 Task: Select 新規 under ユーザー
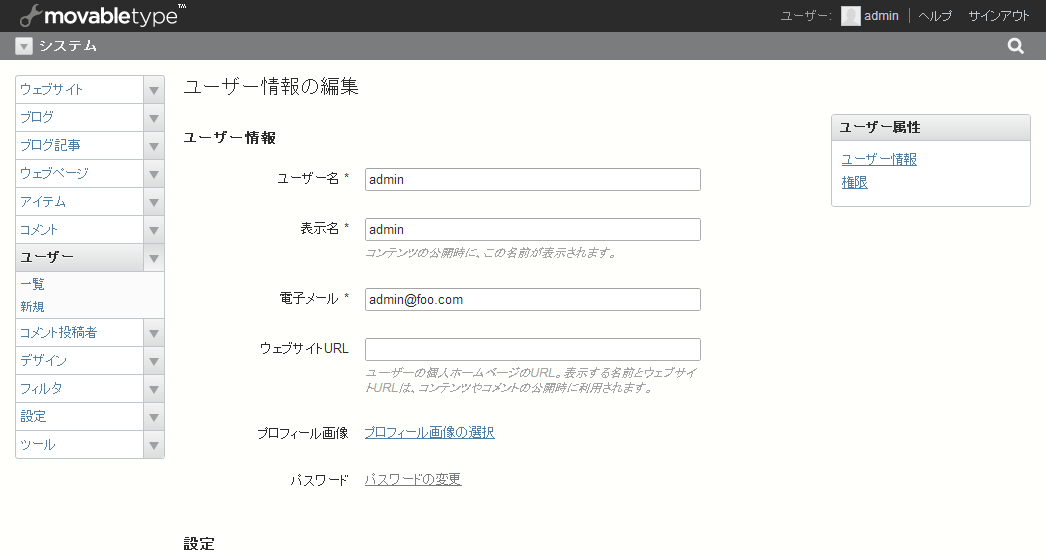[x=32, y=306]
